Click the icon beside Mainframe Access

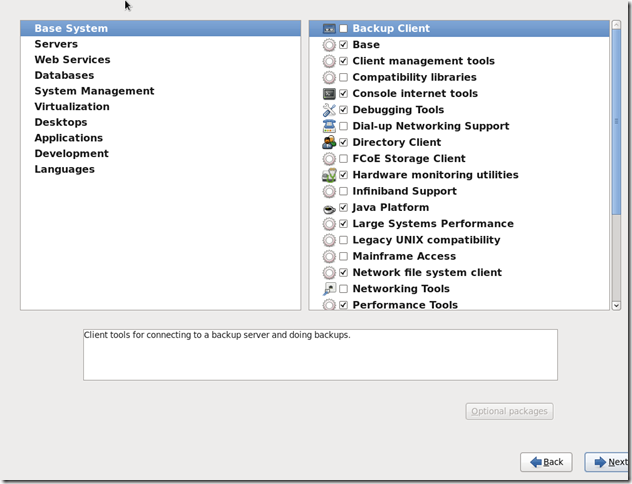pyautogui.click(x=329, y=256)
